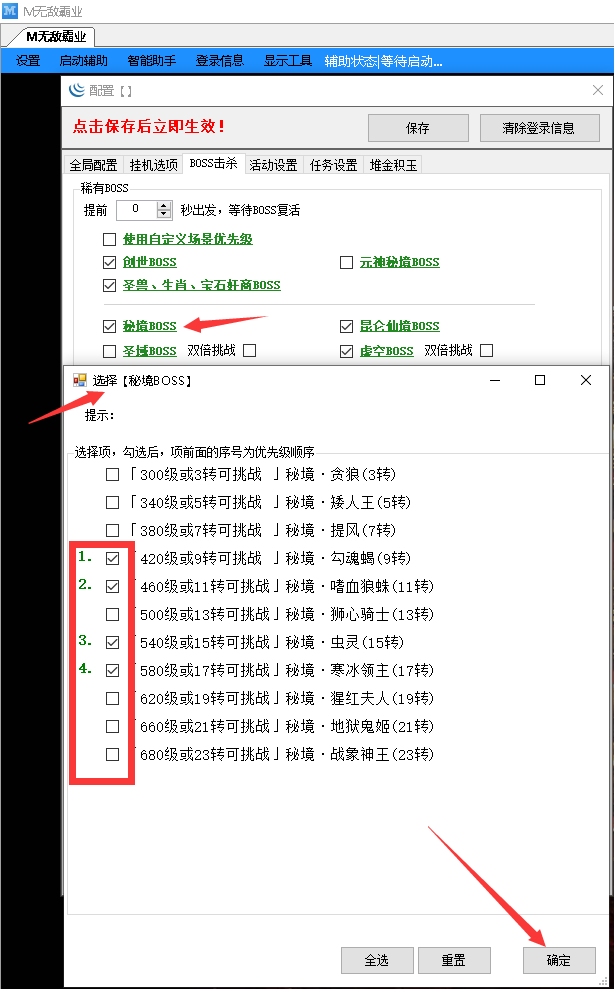
Task: Click the 提前 seconds number field
Action: coord(135,210)
